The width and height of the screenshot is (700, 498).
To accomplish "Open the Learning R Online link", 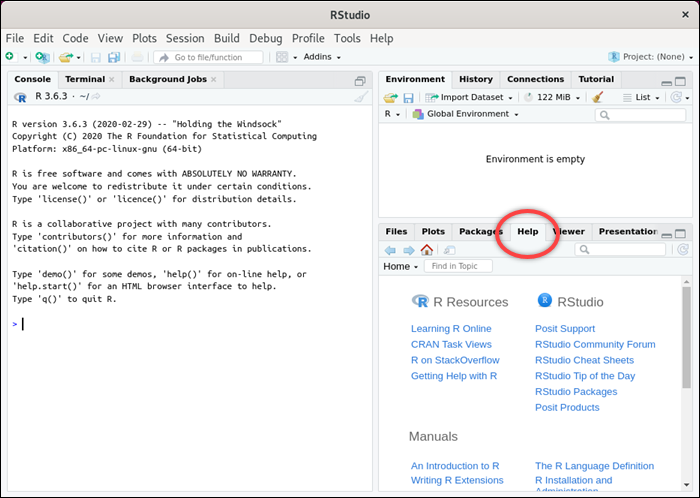I will pos(451,329).
